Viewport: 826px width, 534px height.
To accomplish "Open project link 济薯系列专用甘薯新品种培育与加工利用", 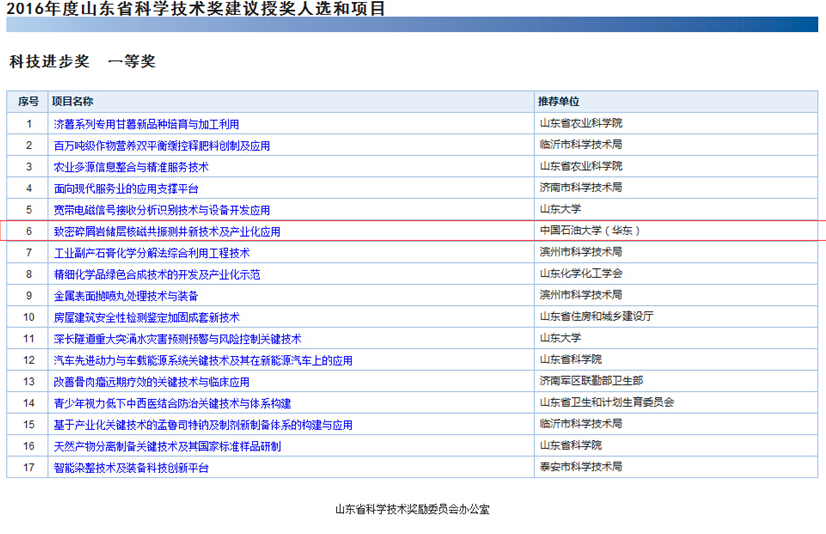I will click(x=146, y=124).
